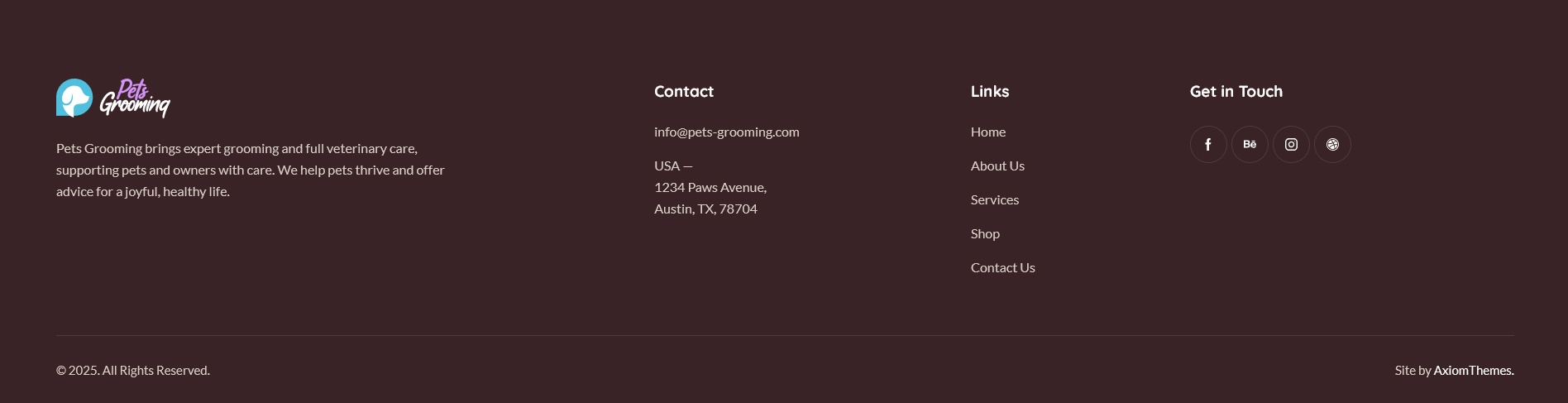Click the Contact column heading
Screen dimensions: 1568x403
[x=683, y=91]
